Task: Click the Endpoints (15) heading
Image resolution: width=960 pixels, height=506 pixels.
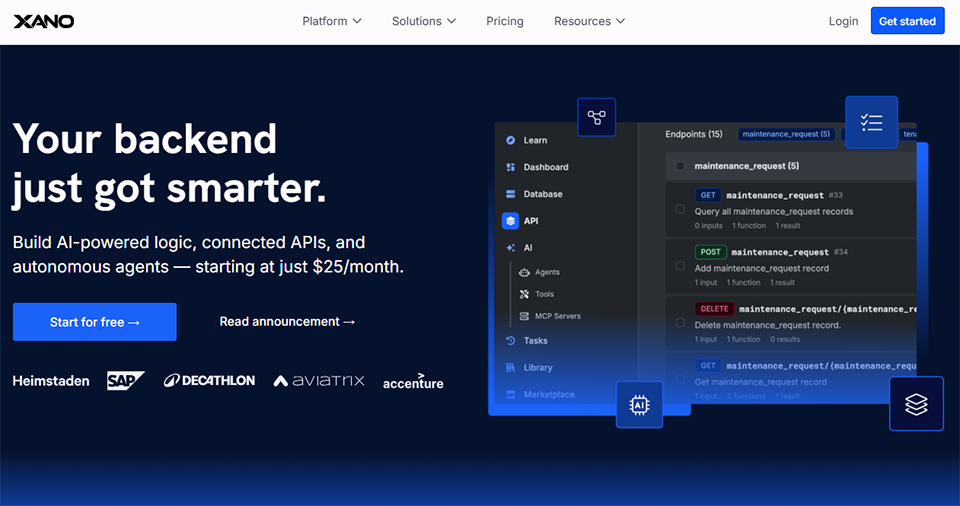Action: tap(694, 134)
